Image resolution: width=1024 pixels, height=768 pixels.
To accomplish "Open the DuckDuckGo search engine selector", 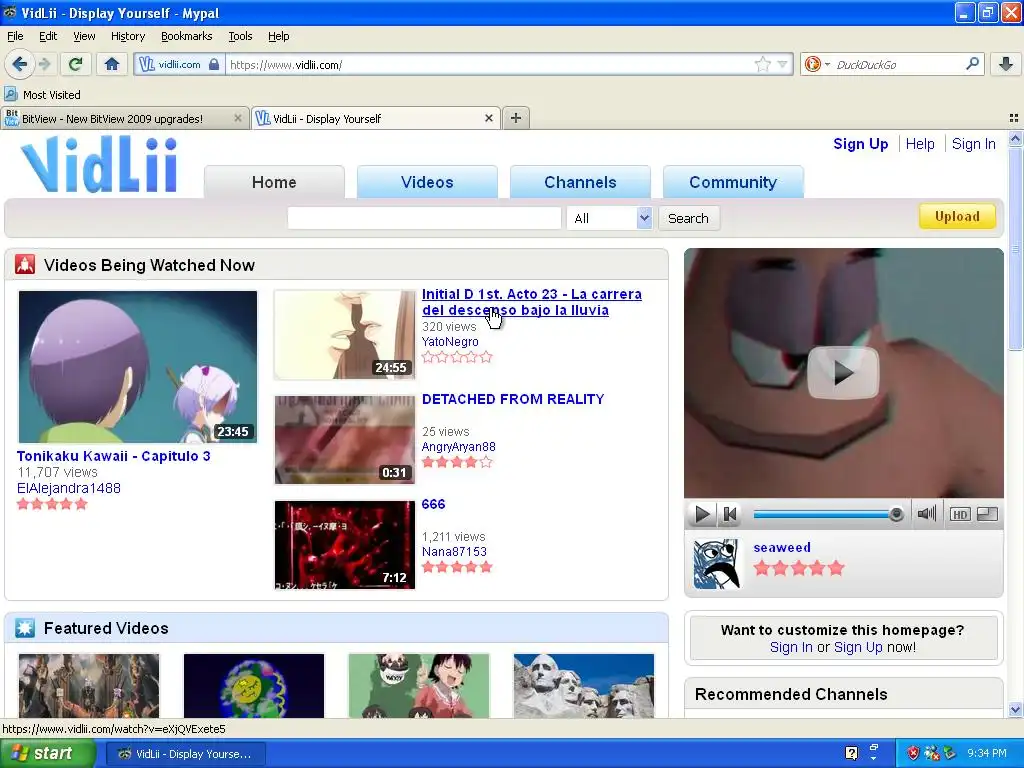I will pos(816,64).
